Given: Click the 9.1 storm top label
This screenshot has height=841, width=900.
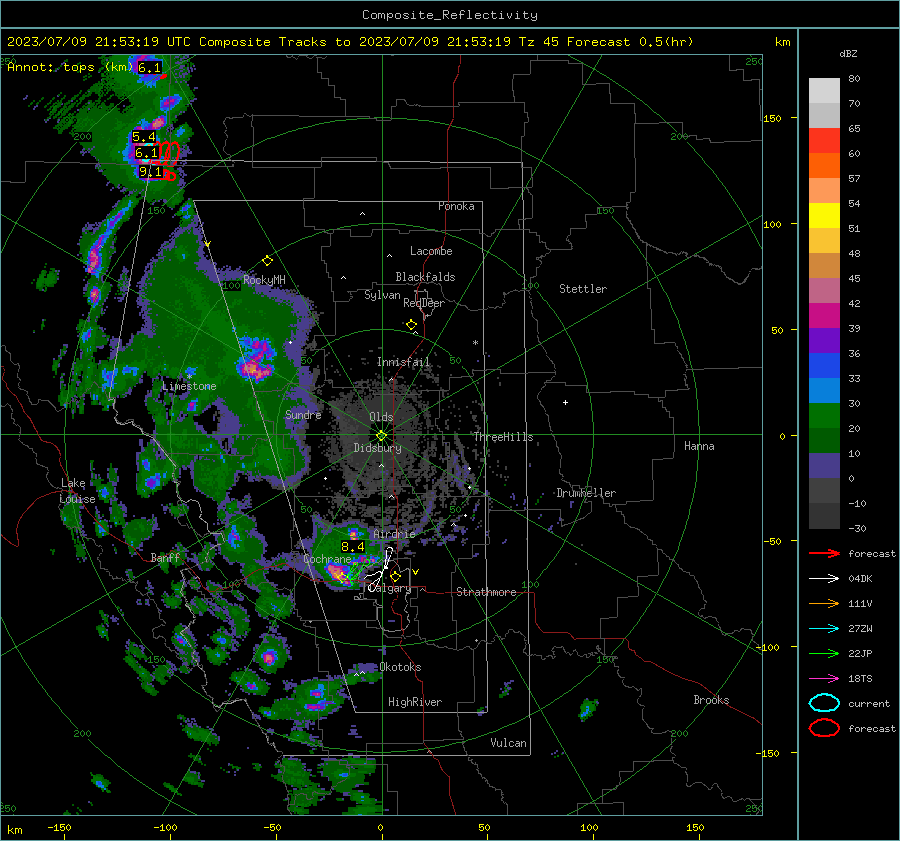Looking at the screenshot, I should click(x=150, y=172).
